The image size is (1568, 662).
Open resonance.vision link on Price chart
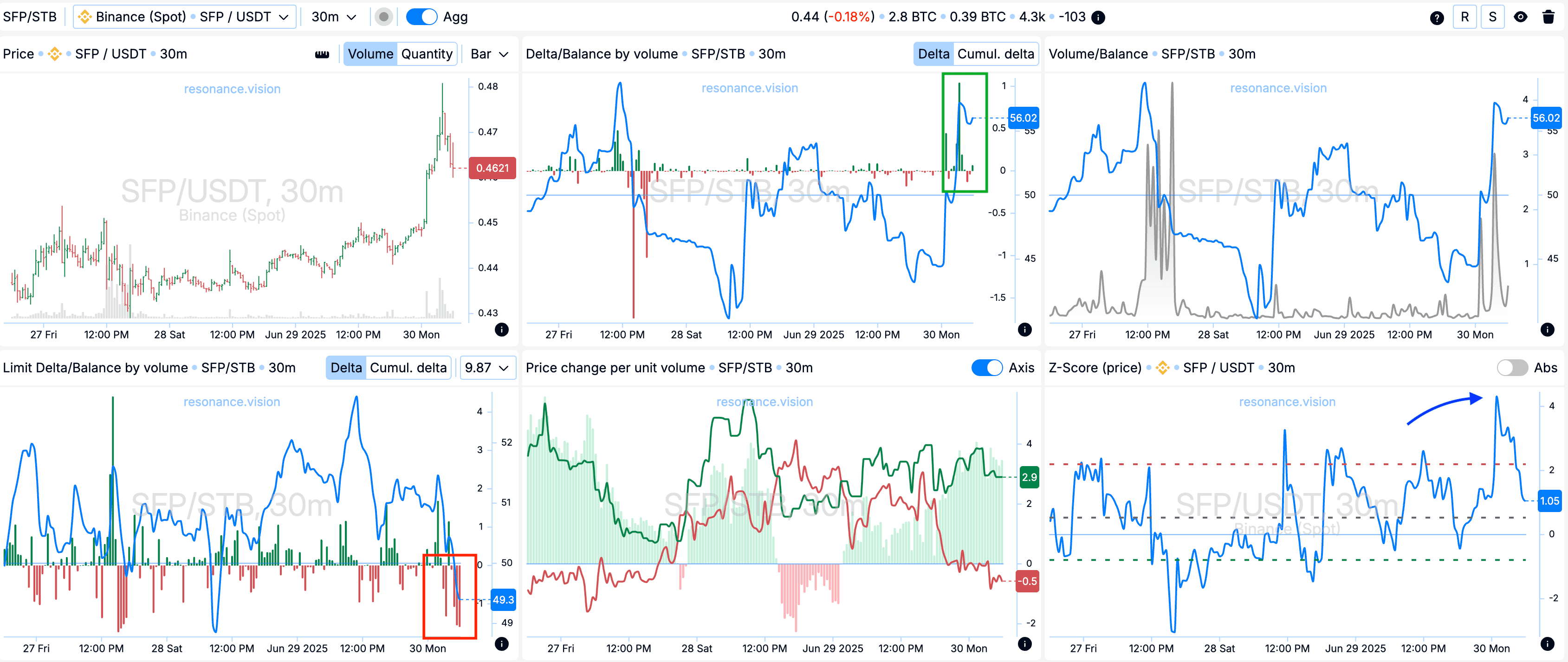[x=232, y=89]
